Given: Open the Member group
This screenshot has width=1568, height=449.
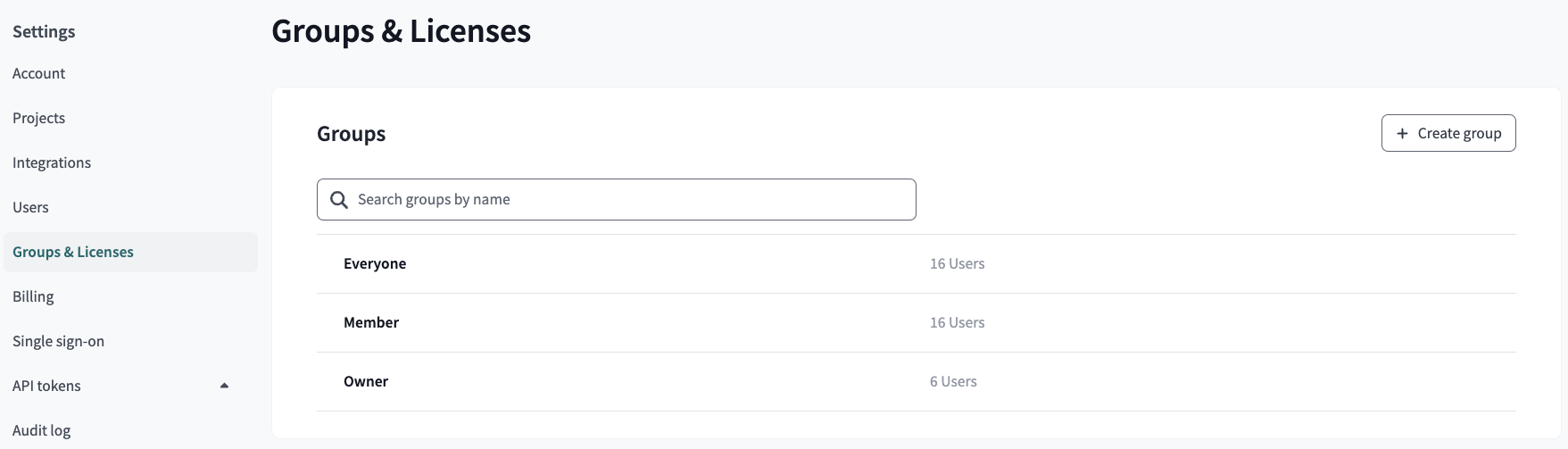Looking at the screenshot, I should pos(371,323).
